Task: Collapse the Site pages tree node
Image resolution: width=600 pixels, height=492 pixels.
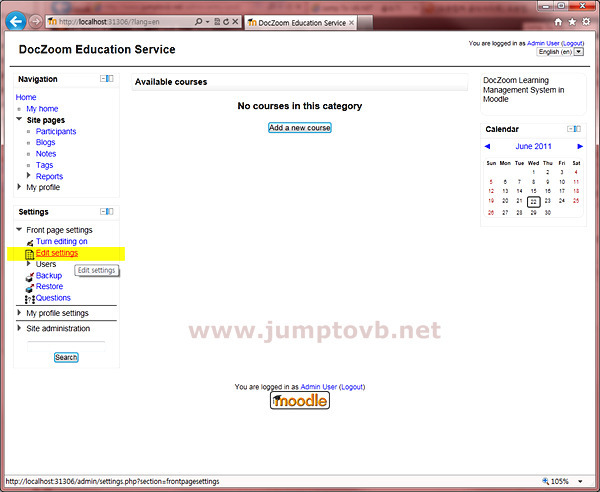Action: coord(19,119)
